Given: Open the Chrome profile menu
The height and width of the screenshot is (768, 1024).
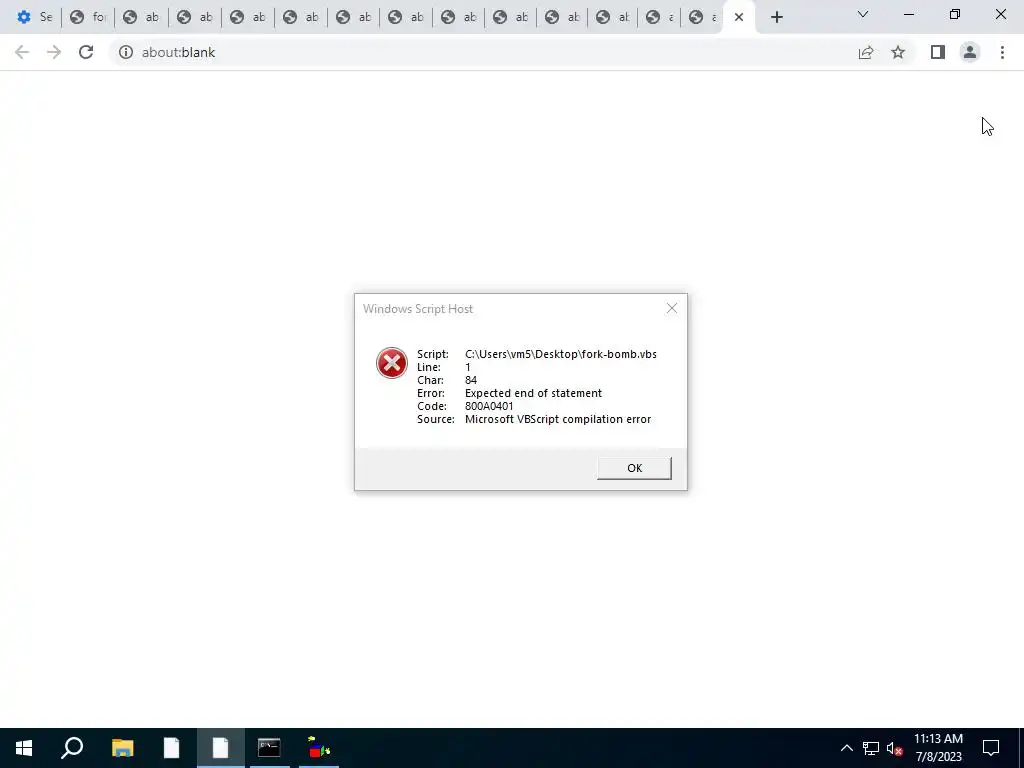Looking at the screenshot, I should (970, 52).
